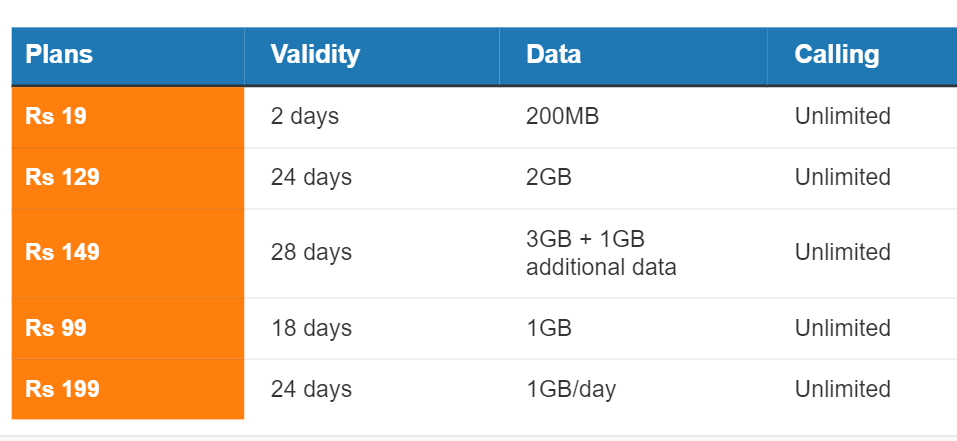The height and width of the screenshot is (441, 957).
Task: Click the 1GB data cell for Rs 99
Action: point(549,329)
